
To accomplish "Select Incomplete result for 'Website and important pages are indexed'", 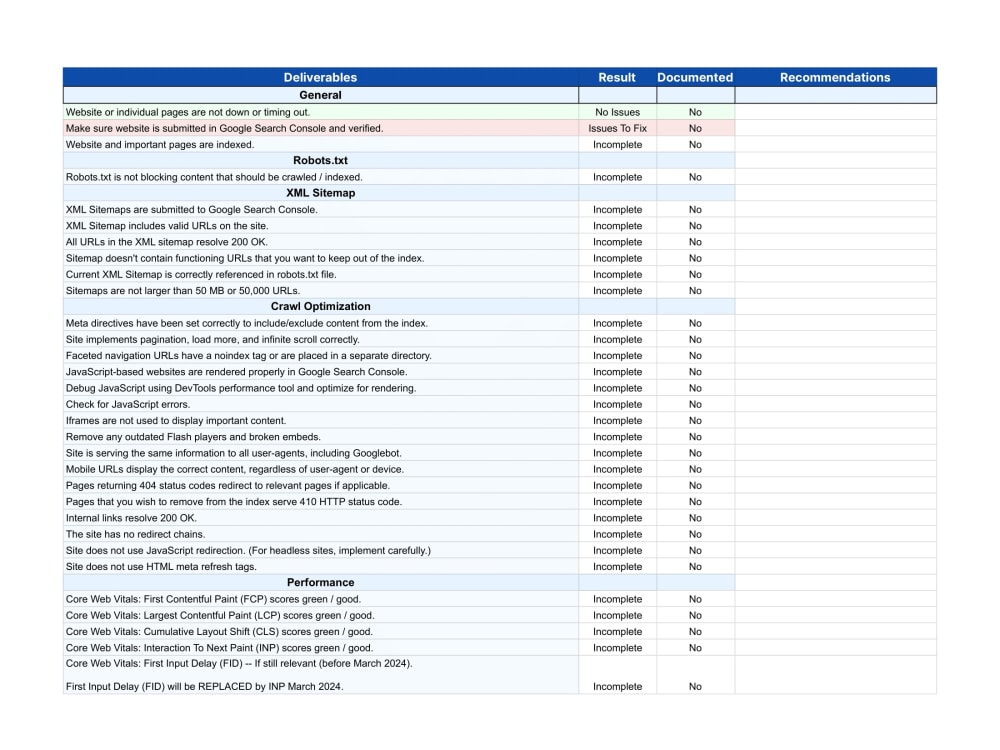I will (x=617, y=144).
